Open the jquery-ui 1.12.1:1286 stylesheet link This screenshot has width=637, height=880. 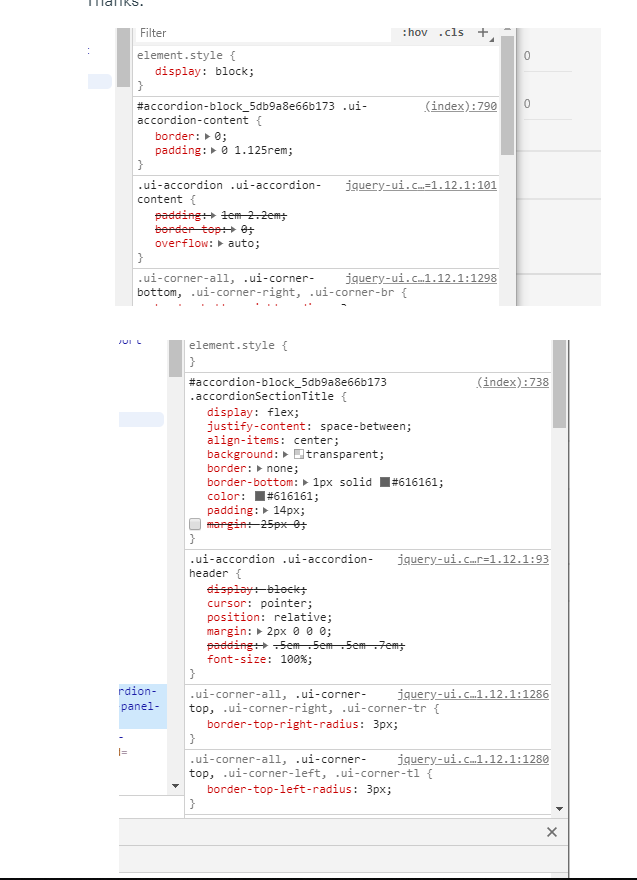pyautogui.click(x=472, y=694)
